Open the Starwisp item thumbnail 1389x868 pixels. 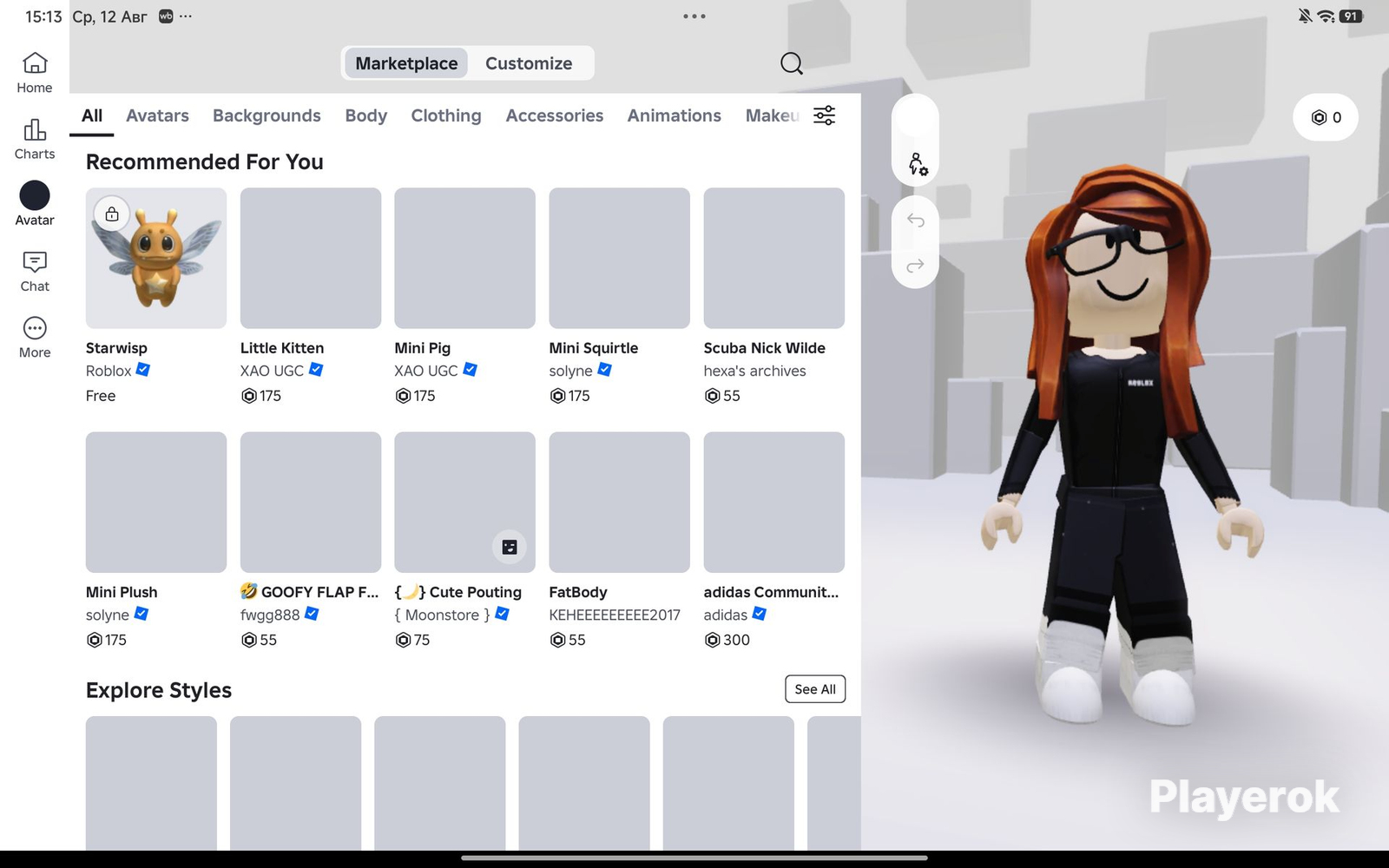tap(156, 258)
